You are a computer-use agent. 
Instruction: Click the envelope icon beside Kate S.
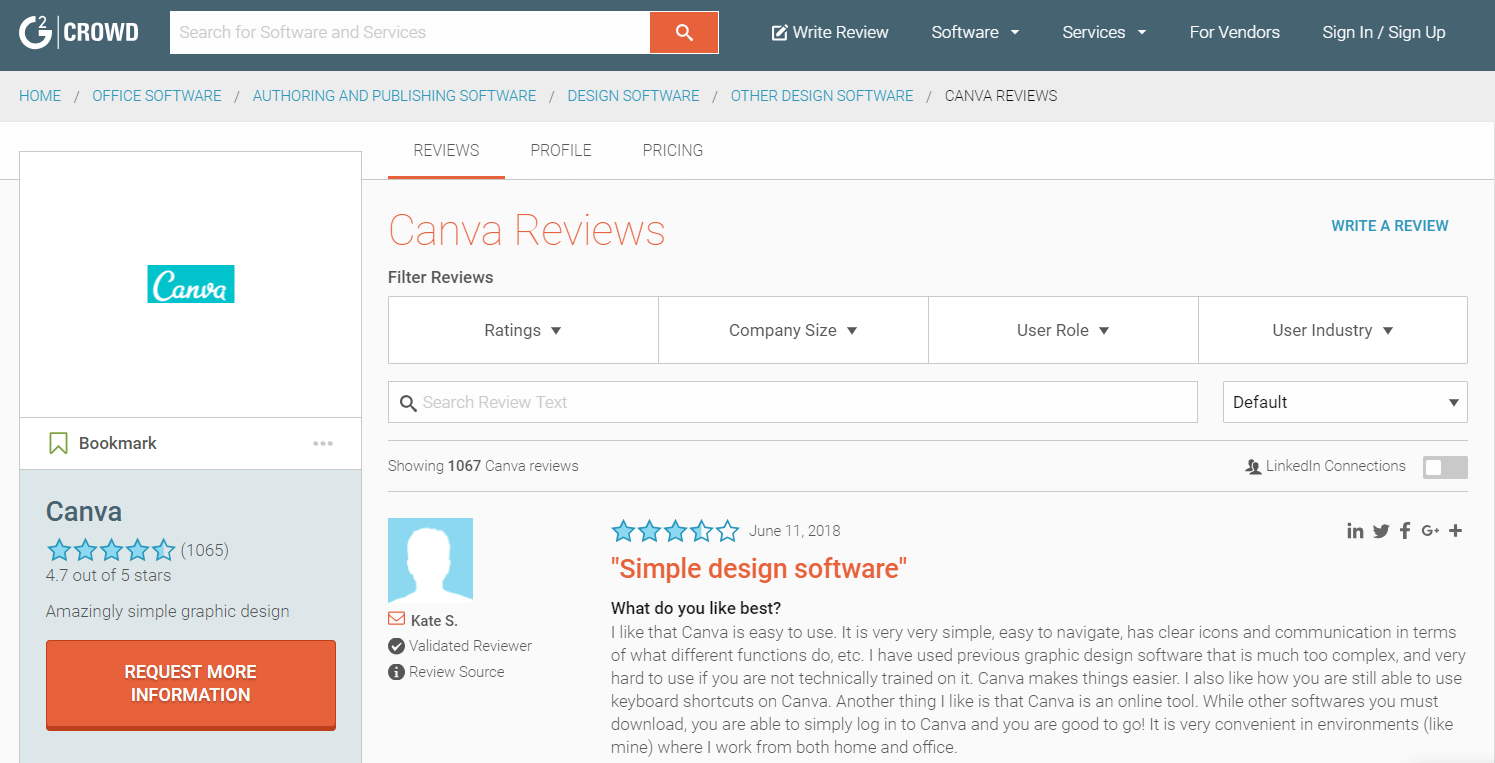tap(396, 620)
